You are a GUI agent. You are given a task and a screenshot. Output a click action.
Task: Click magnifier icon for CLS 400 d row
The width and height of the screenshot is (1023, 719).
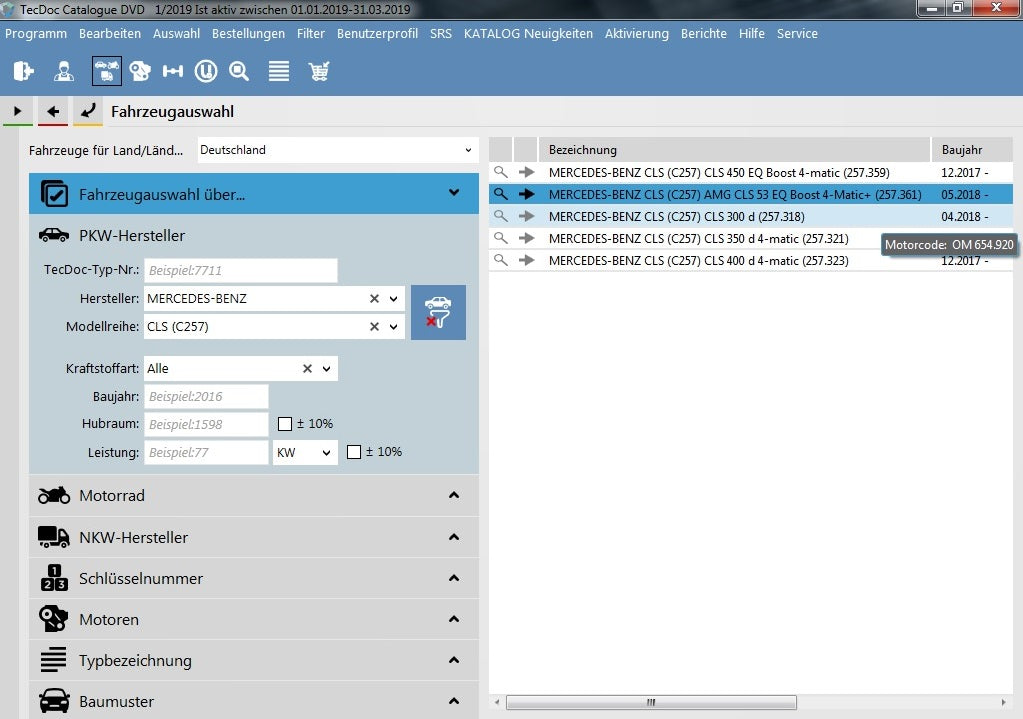(500, 260)
